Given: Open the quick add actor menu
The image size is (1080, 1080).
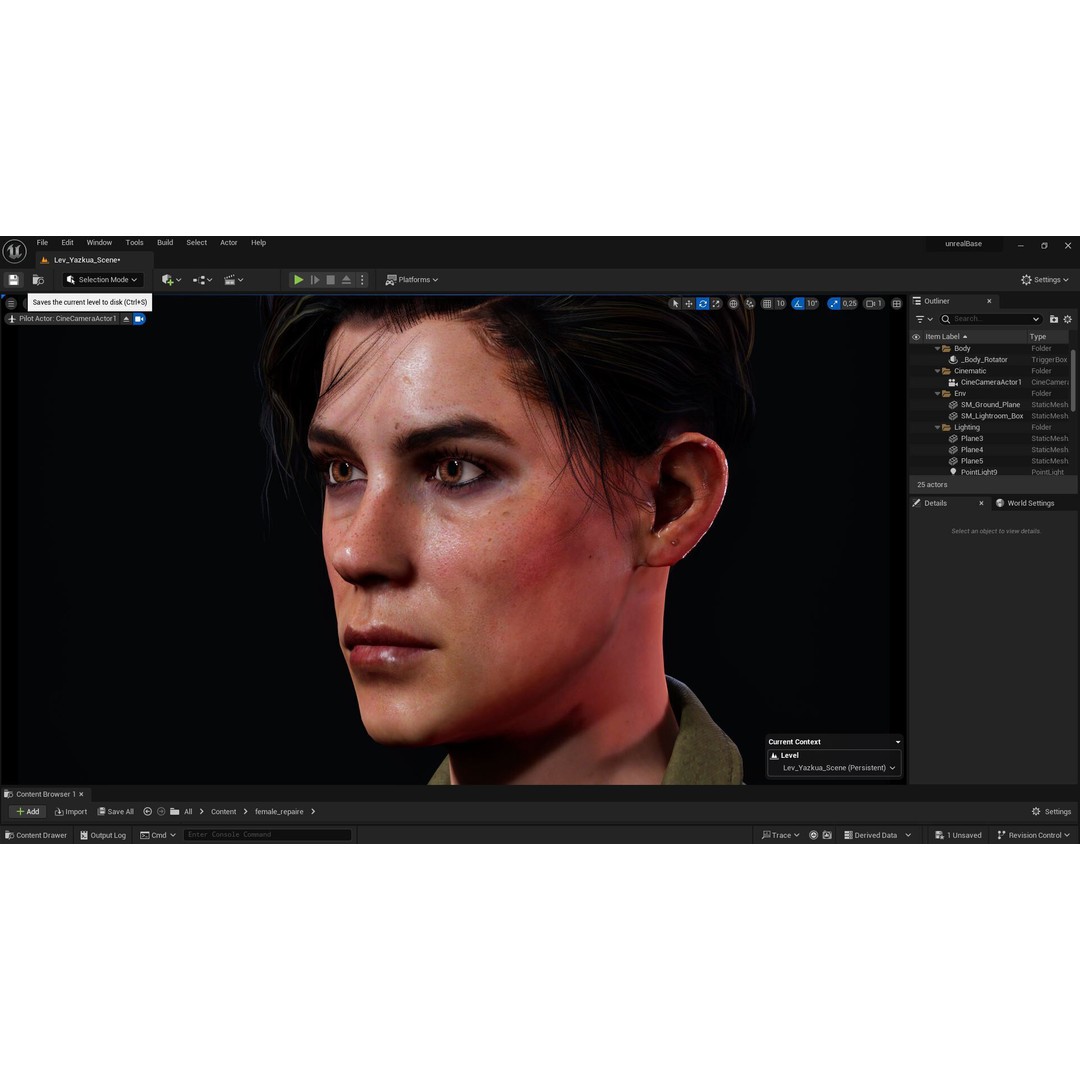Looking at the screenshot, I should [x=171, y=280].
